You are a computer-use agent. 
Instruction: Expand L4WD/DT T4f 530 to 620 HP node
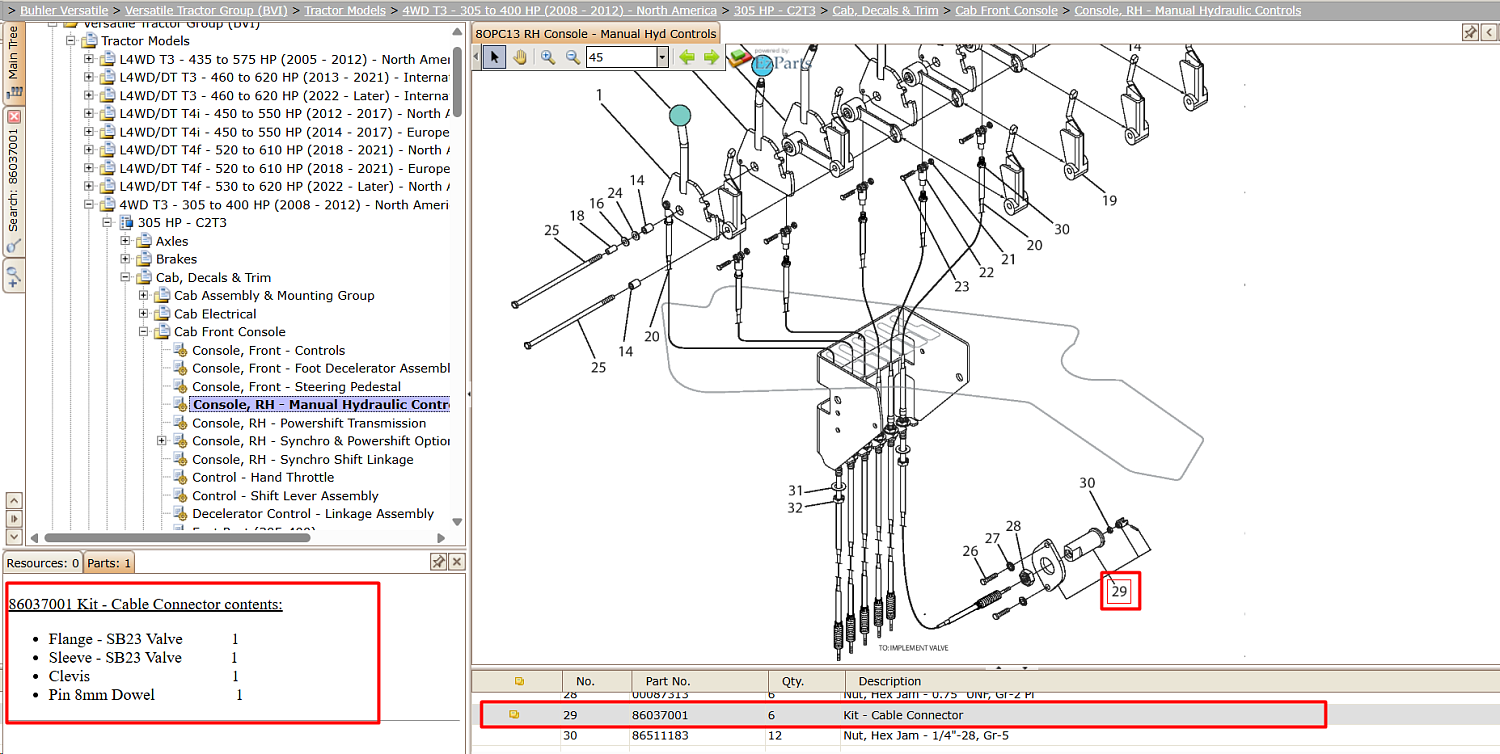pos(89,186)
